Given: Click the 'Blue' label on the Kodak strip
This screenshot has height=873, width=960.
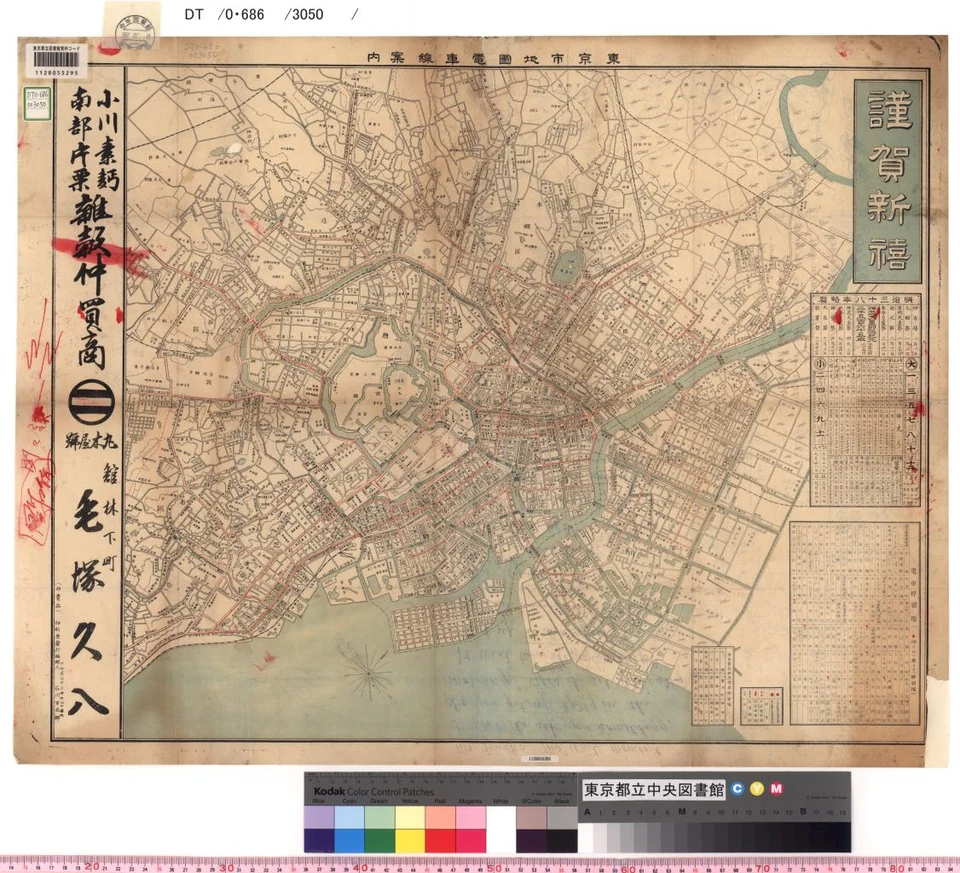Looking at the screenshot, I should (x=319, y=801).
